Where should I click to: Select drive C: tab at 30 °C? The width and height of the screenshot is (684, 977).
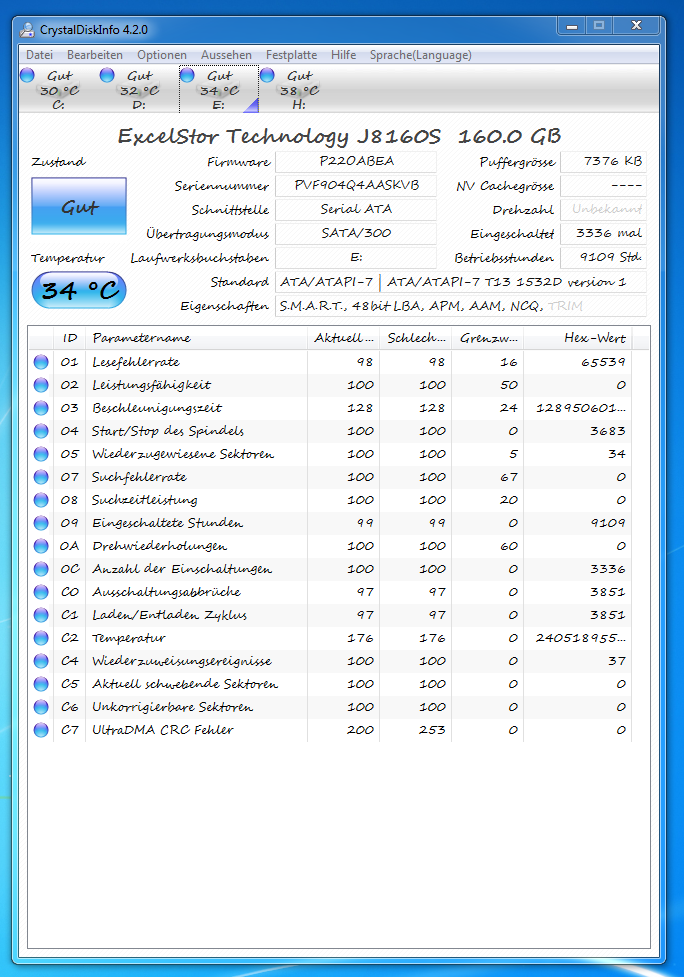(x=59, y=89)
